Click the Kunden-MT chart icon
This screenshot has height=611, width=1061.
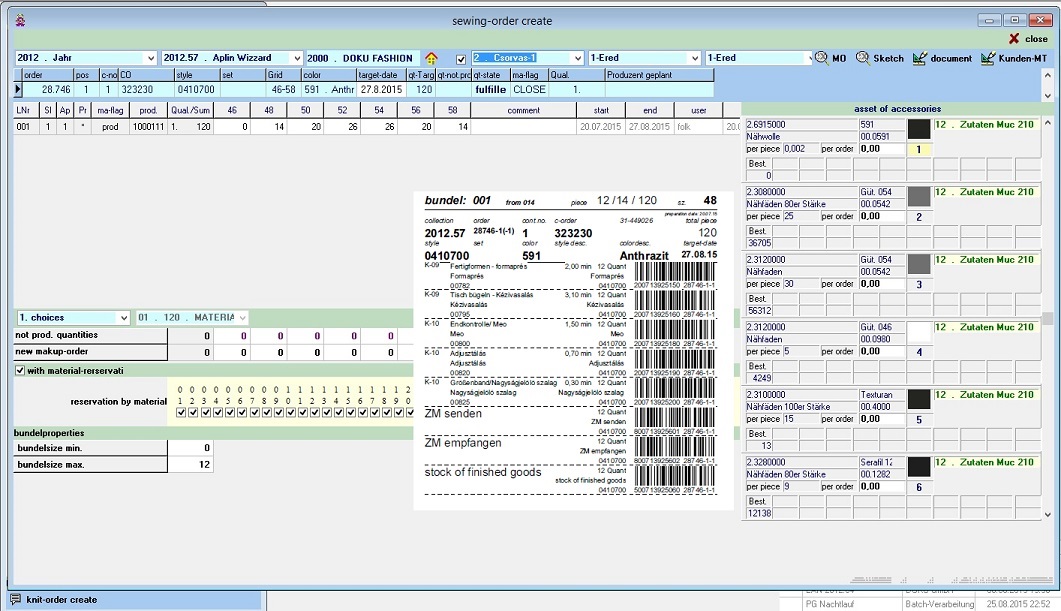(x=988, y=58)
